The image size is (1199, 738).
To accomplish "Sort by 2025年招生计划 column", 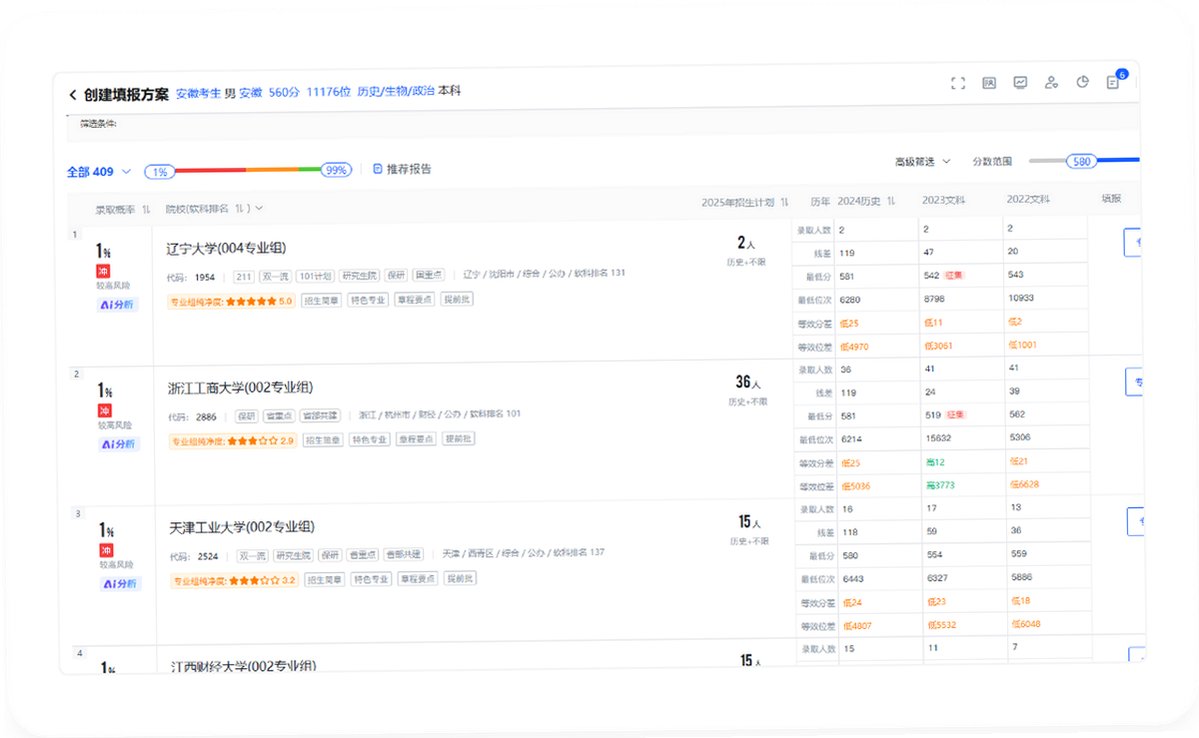I will pyautogui.click(x=785, y=202).
